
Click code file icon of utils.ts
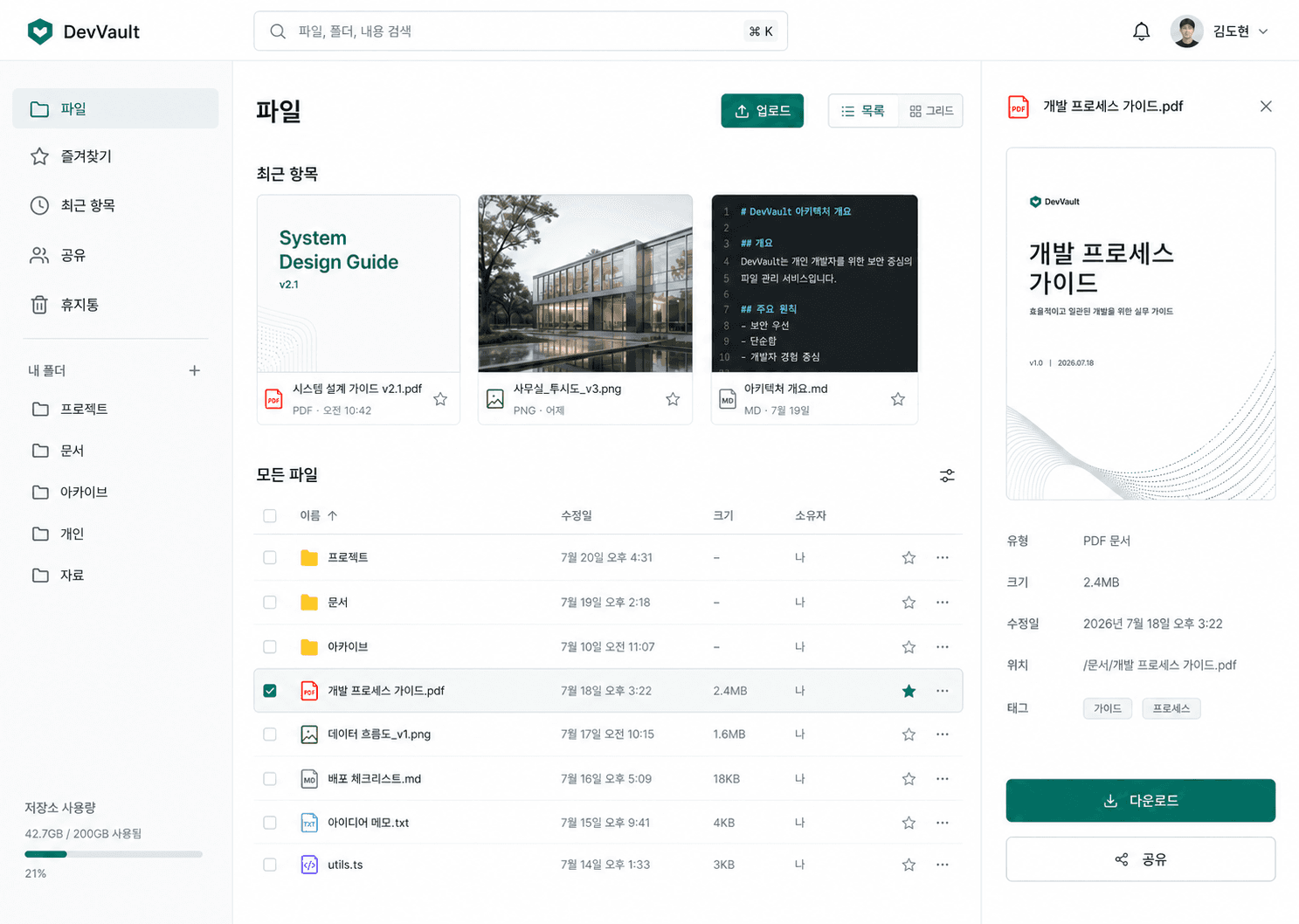point(309,865)
